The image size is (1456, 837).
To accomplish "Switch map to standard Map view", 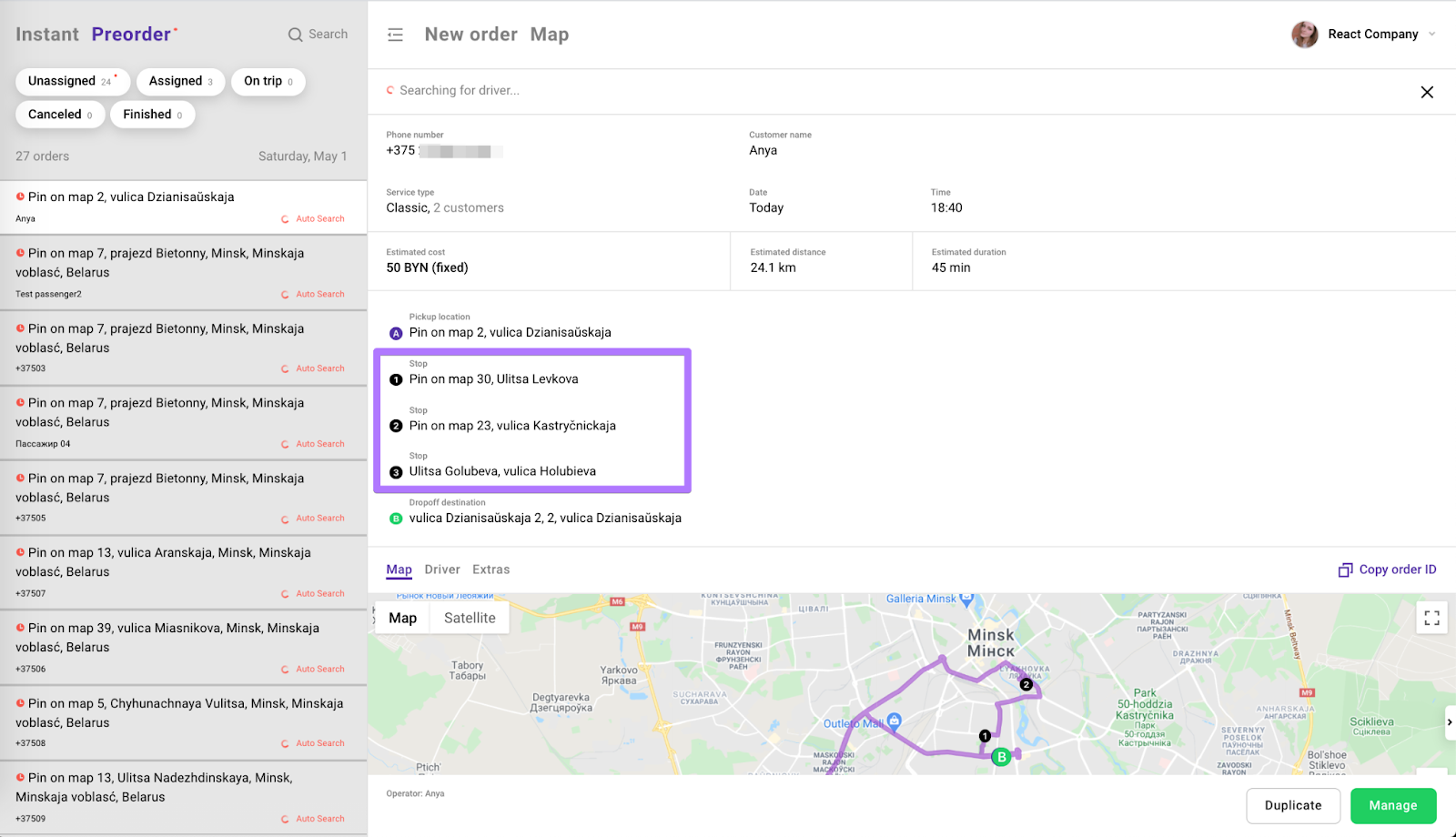I will 403,618.
